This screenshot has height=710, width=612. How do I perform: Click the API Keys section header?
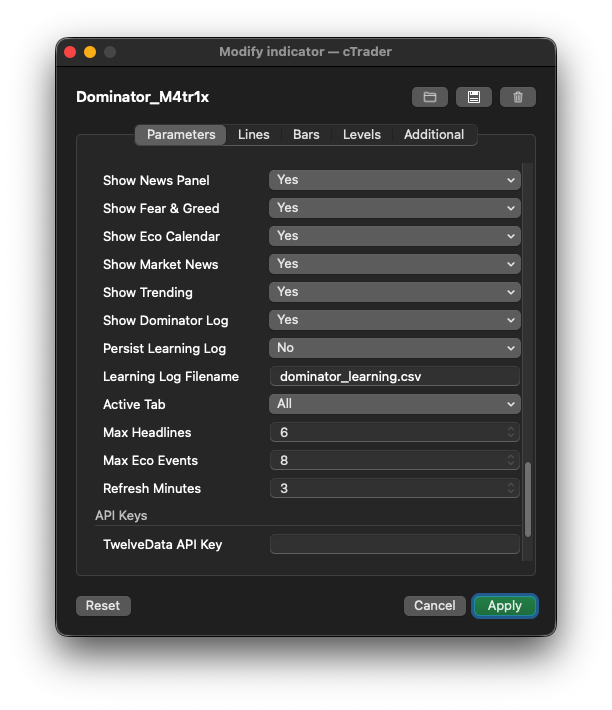pyautogui.click(x=121, y=516)
